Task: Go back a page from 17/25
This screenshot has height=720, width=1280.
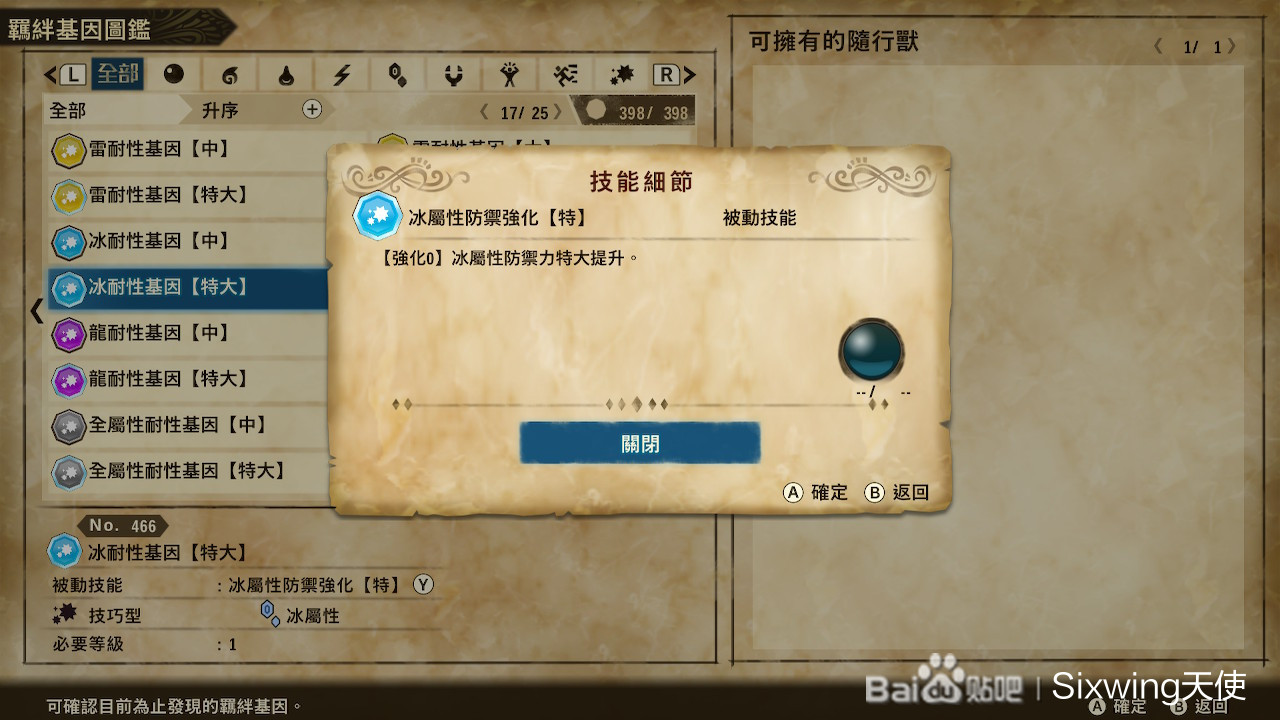Action: point(485,113)
